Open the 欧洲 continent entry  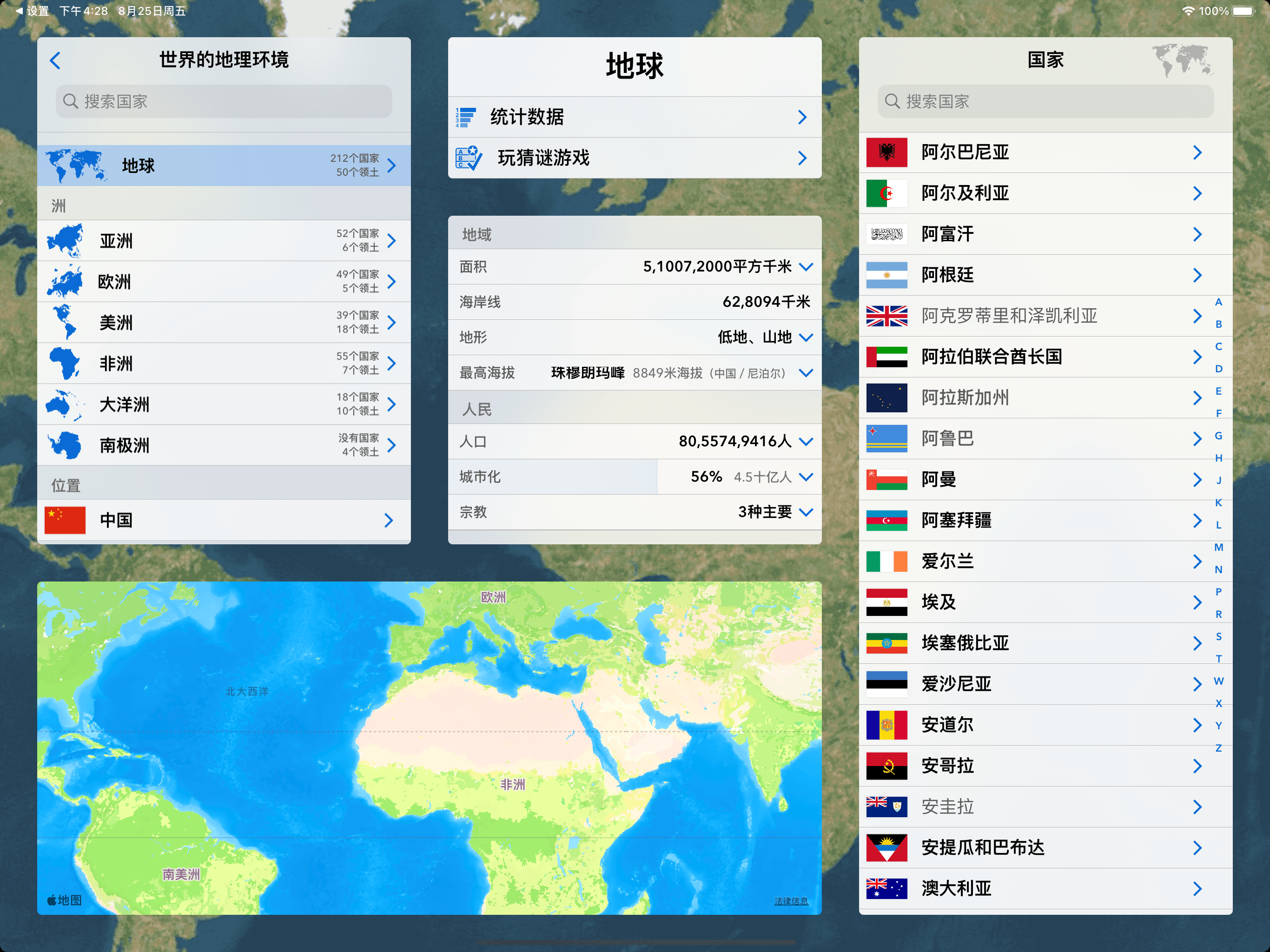click(224, 282)
